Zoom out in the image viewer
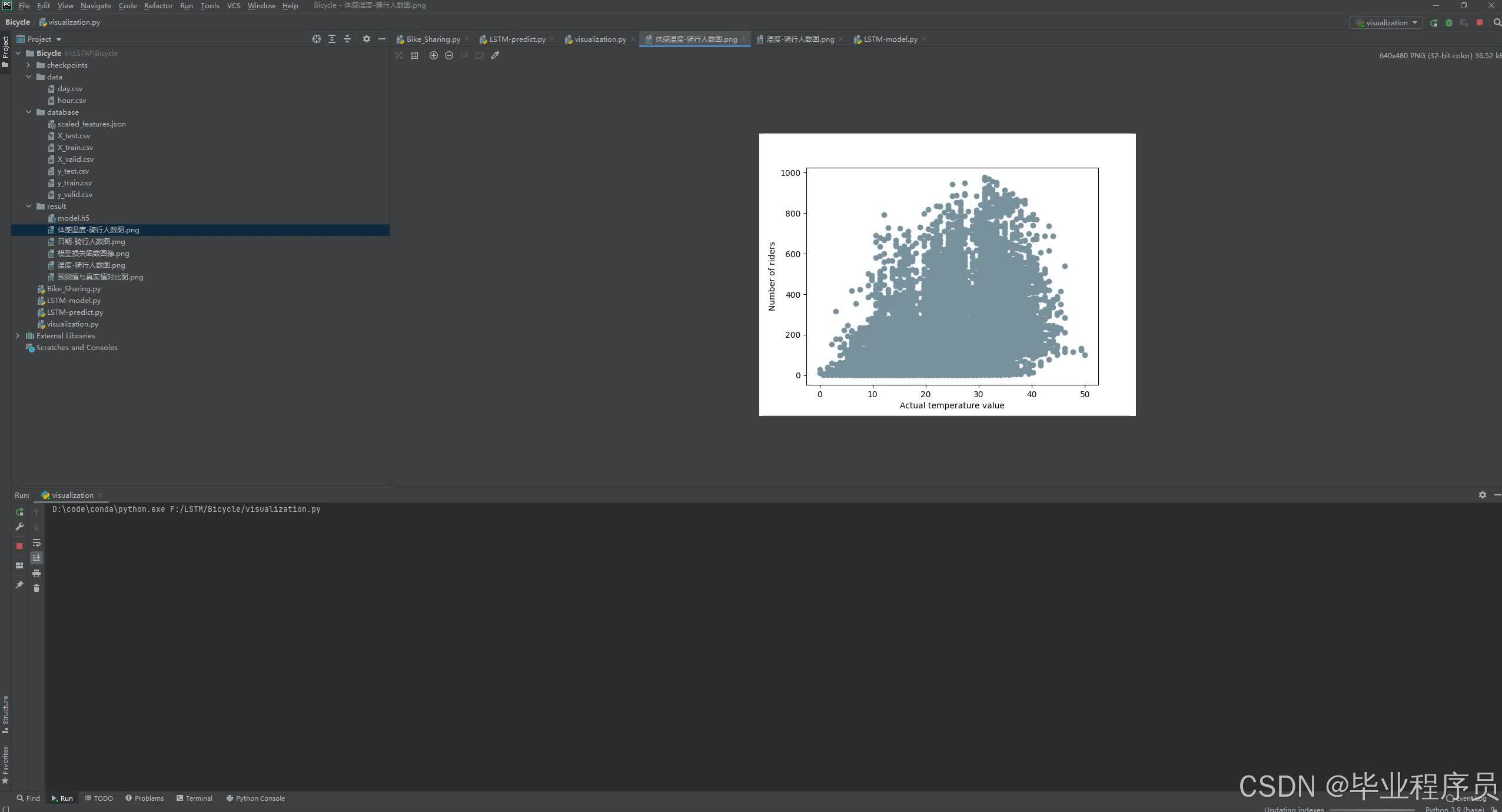This screenshot has height=812, width=1502. point(449,55)
